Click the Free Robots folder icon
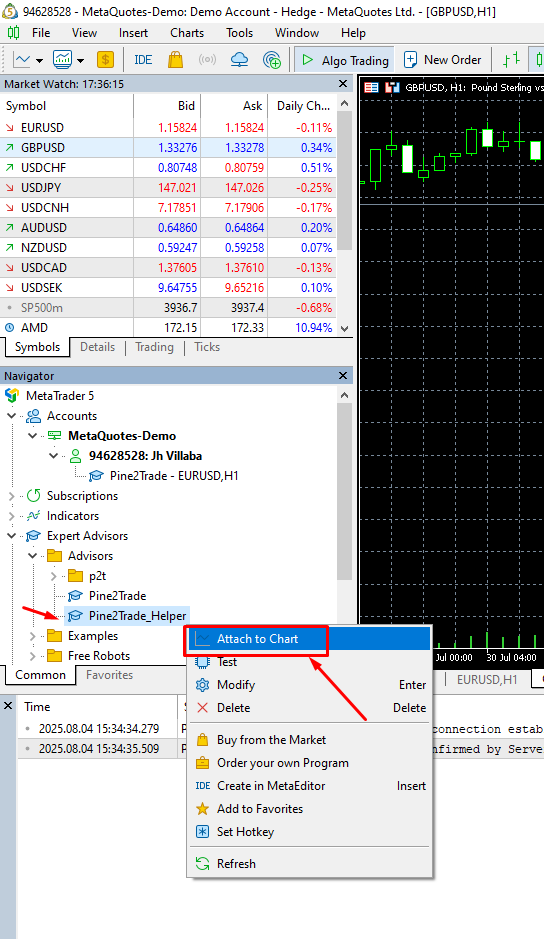The height and width of the screenshot is (939, 544). [55, 656]
